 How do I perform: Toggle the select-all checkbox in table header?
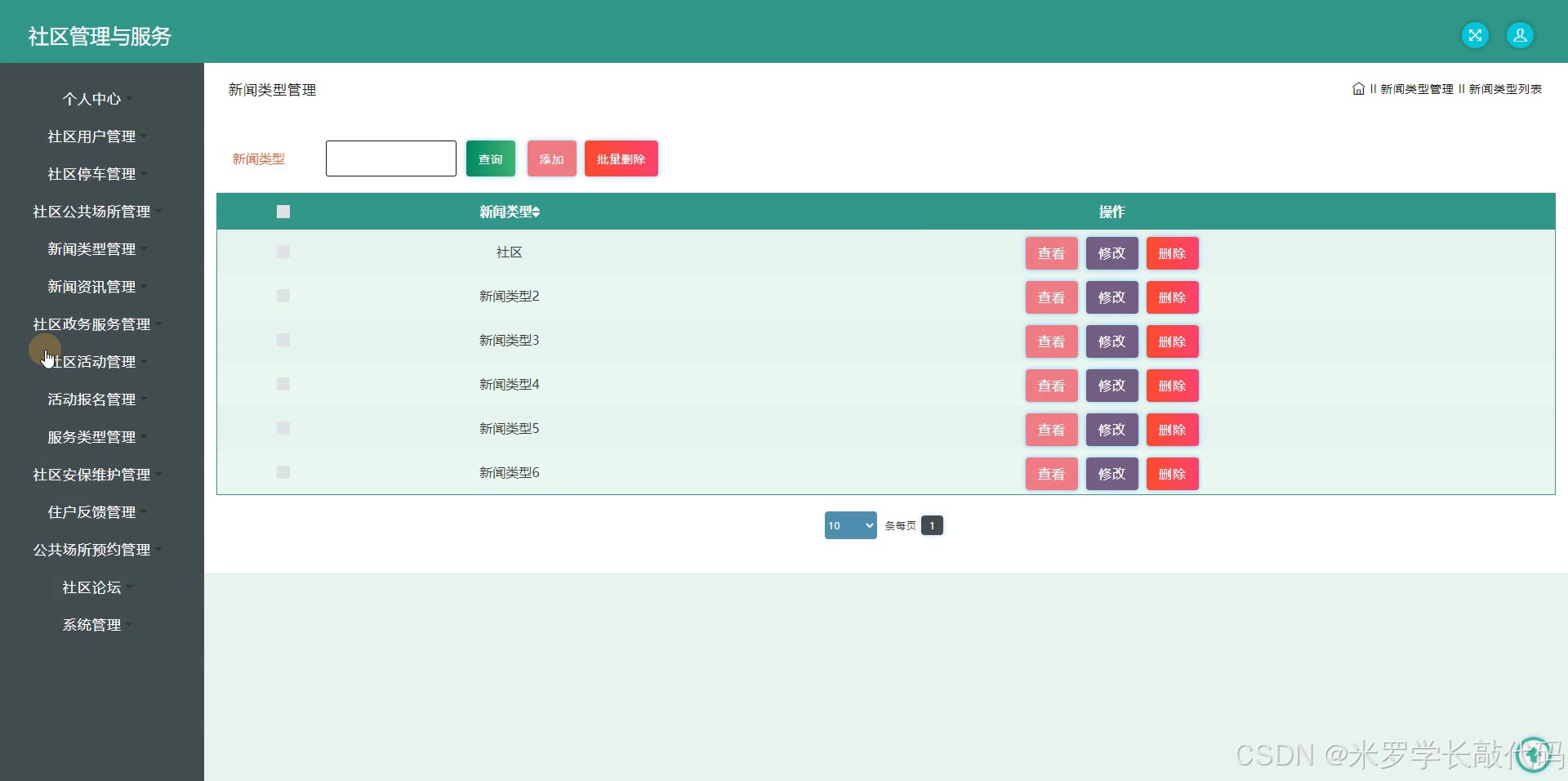(x=283, y=212)
